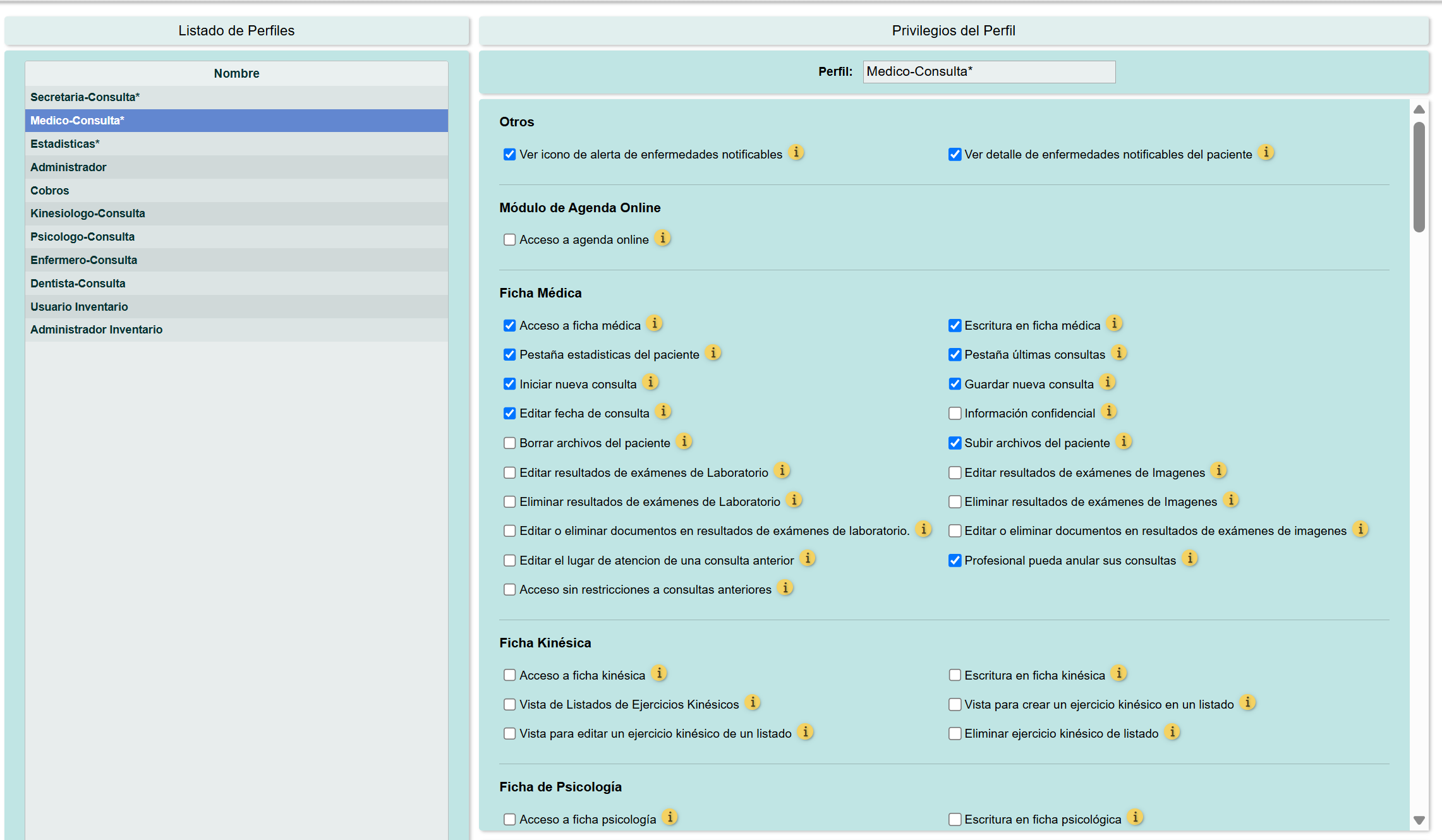1442x840 pixels.
Task: Click info icon beside Pestaña últimas consultas
Action: pos(1119,353)
